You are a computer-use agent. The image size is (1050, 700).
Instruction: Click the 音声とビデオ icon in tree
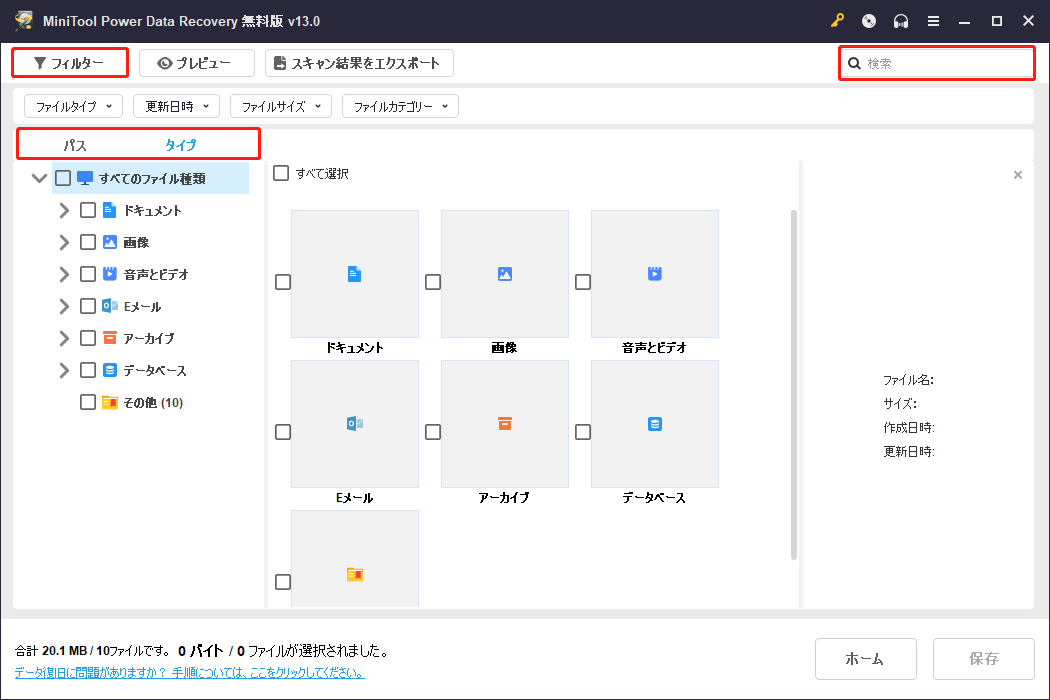pyautogui.click(x=110, y=273)
